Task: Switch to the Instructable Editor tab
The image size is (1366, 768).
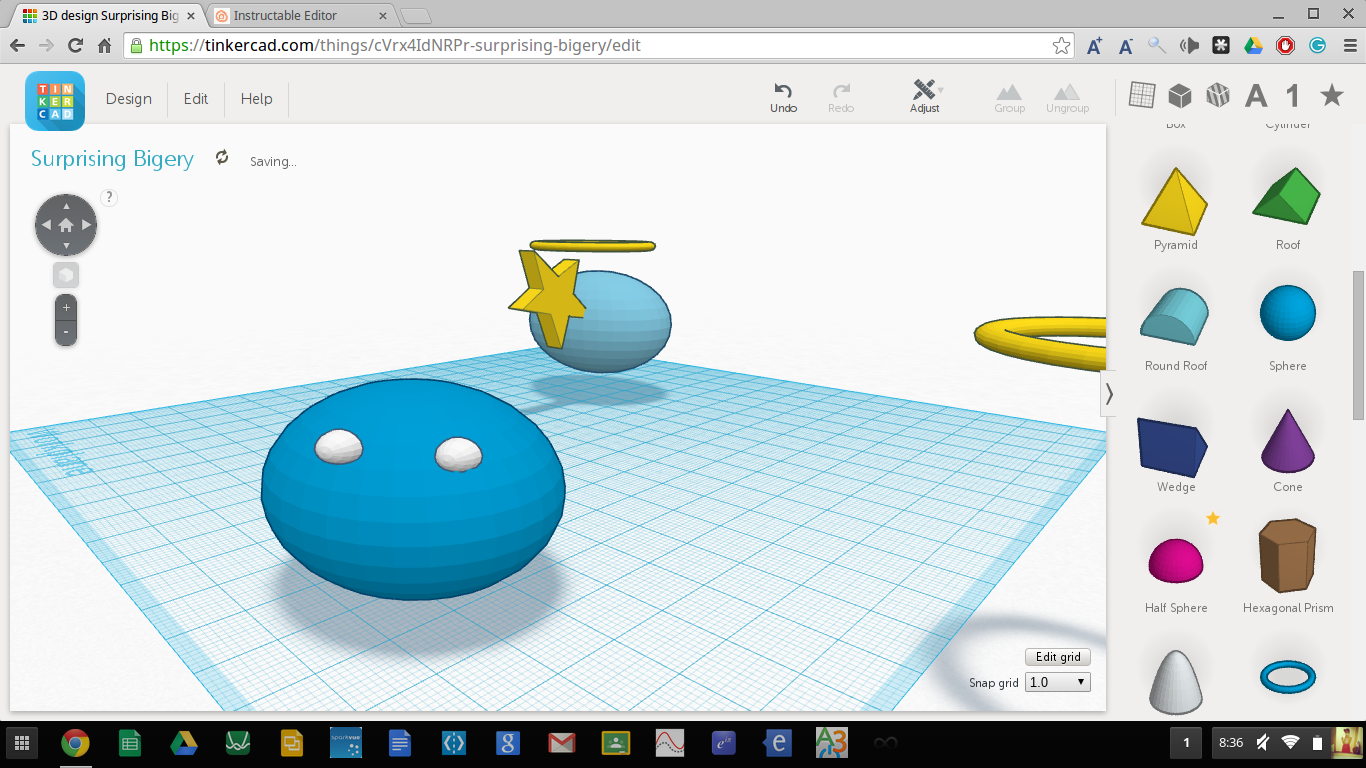Action: click(x=297, y=15)
